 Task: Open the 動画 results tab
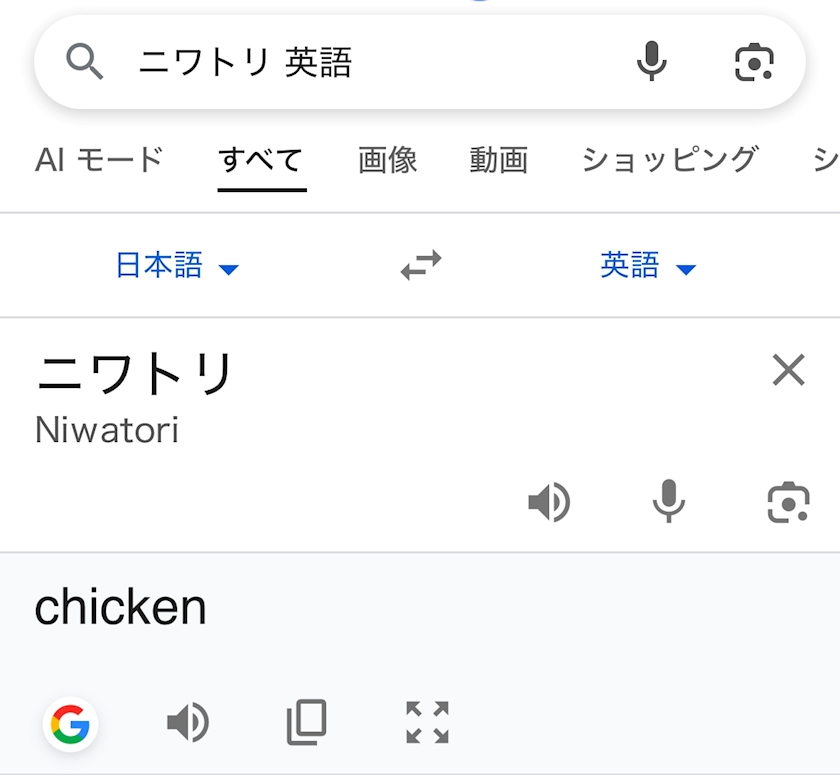[498, 160]
